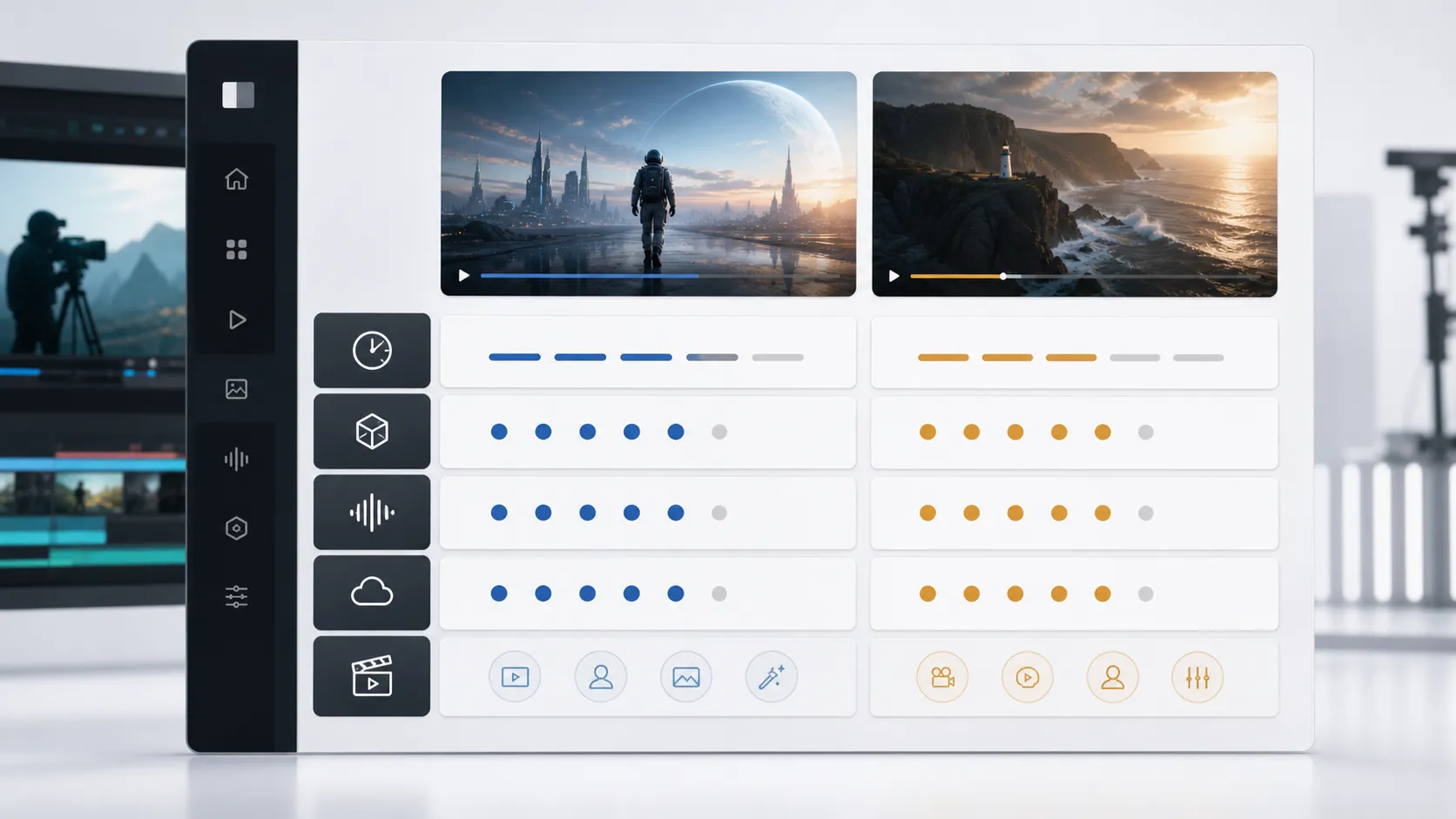Select the clapperboard row tile

point(372,676)
